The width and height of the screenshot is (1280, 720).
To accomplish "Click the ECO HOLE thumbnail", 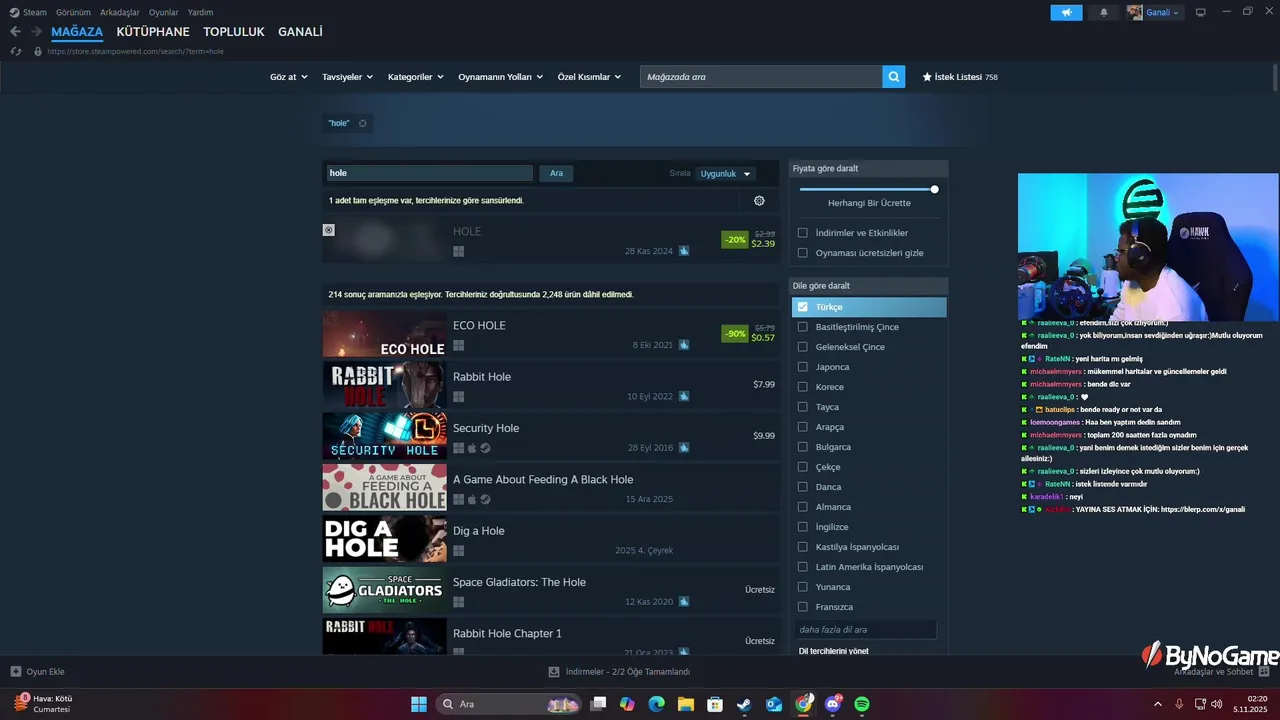I will point(384,335).
